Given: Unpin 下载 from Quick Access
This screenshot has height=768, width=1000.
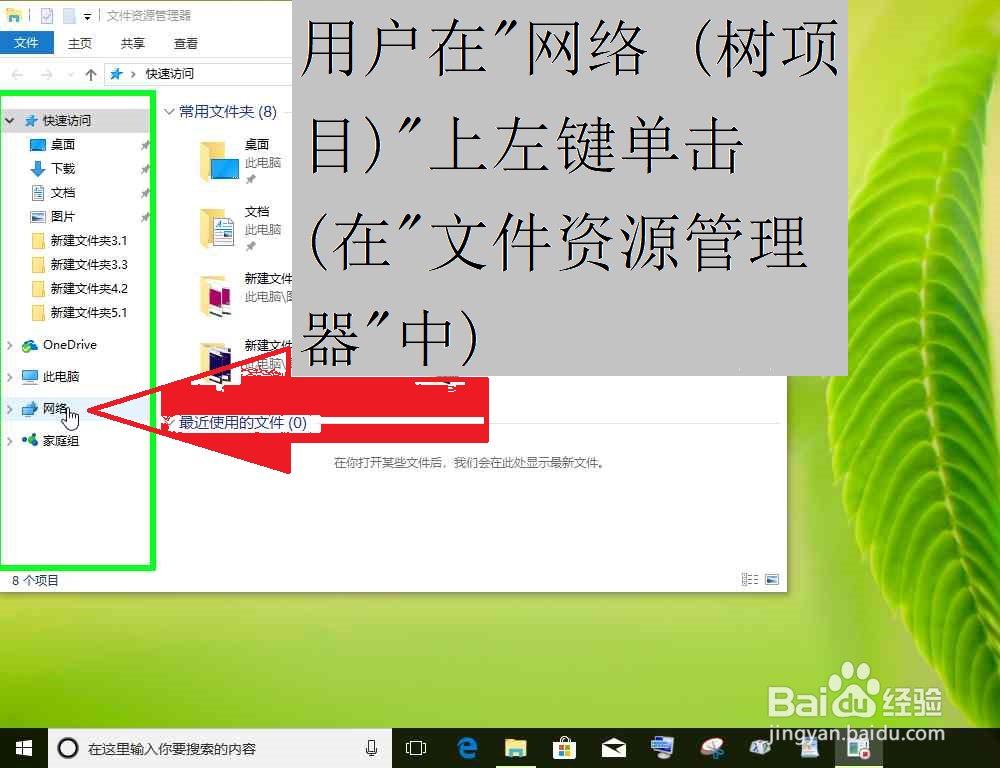Looking at the screenshot, I should coord(143,168).
